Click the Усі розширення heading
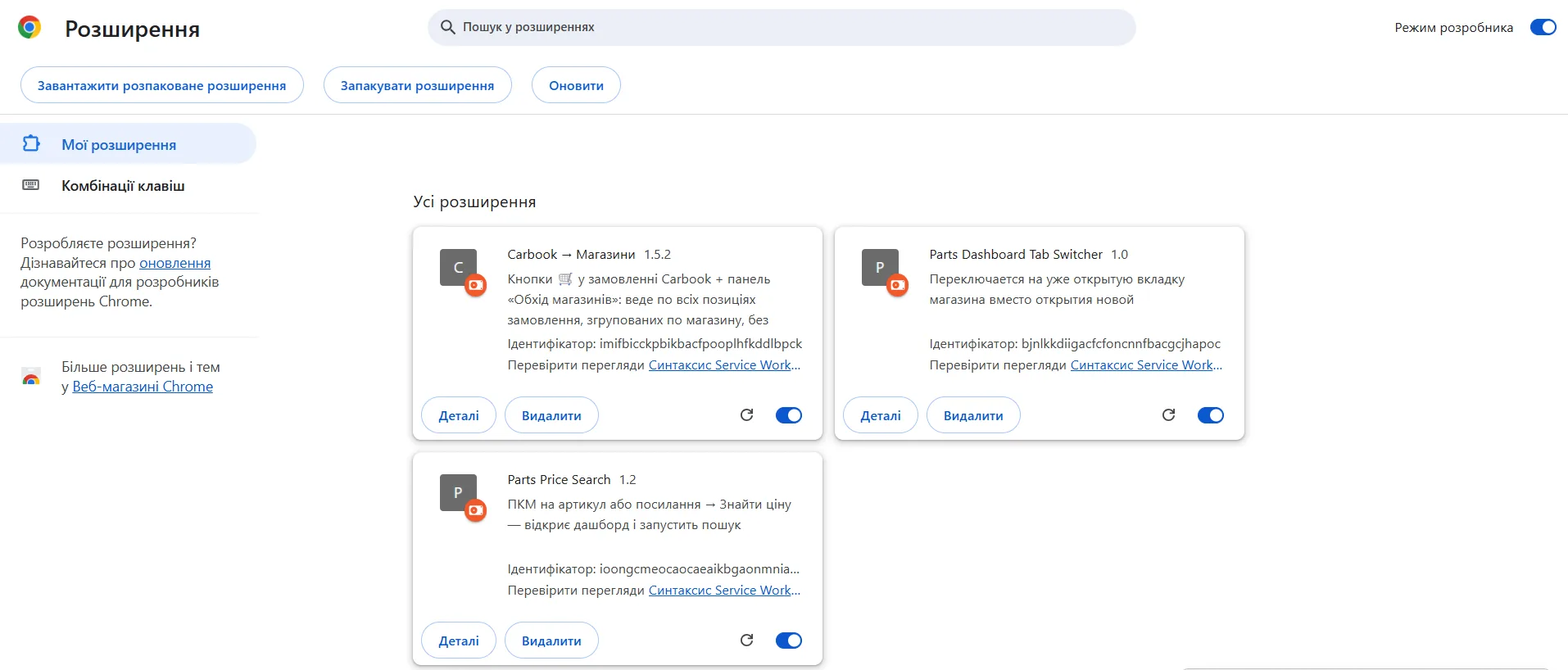Viewport: 1568px width, 670px height. (x=474, y=201)
